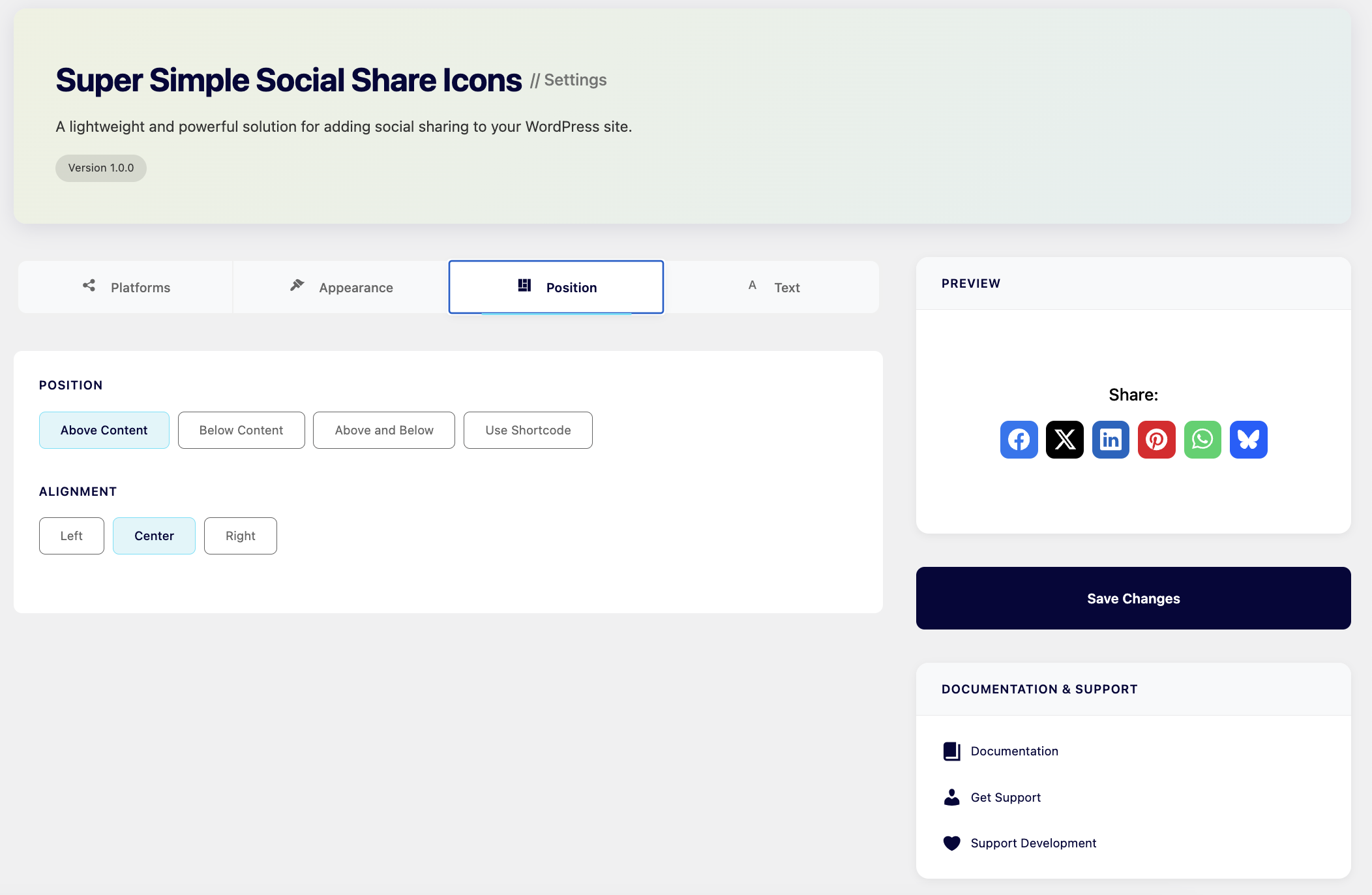1372x895 pixels.
Task: Choose Below Content position option
Action: [241, 430]
